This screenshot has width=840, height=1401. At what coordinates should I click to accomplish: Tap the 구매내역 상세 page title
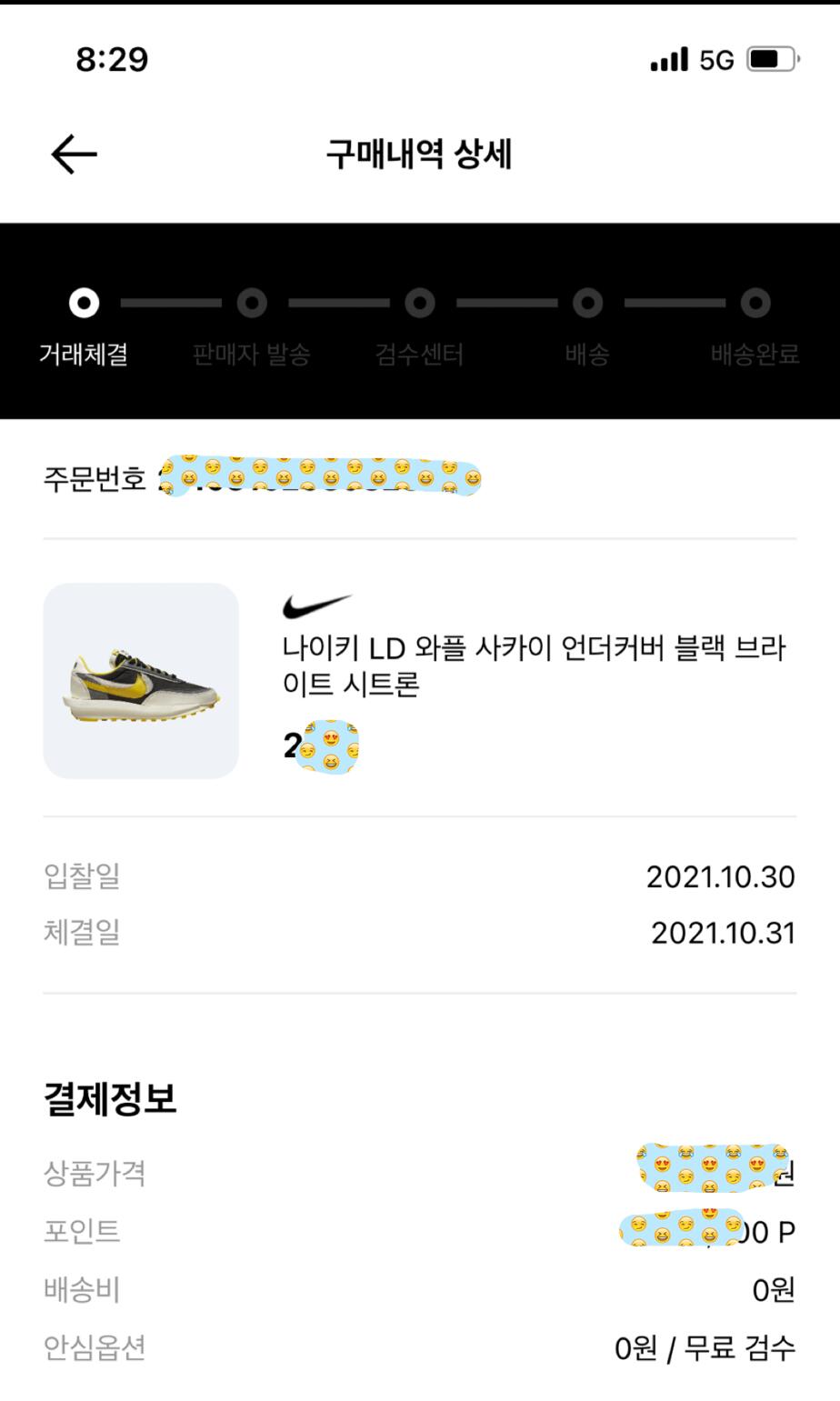pyautogui.click(x=419, y=155)
